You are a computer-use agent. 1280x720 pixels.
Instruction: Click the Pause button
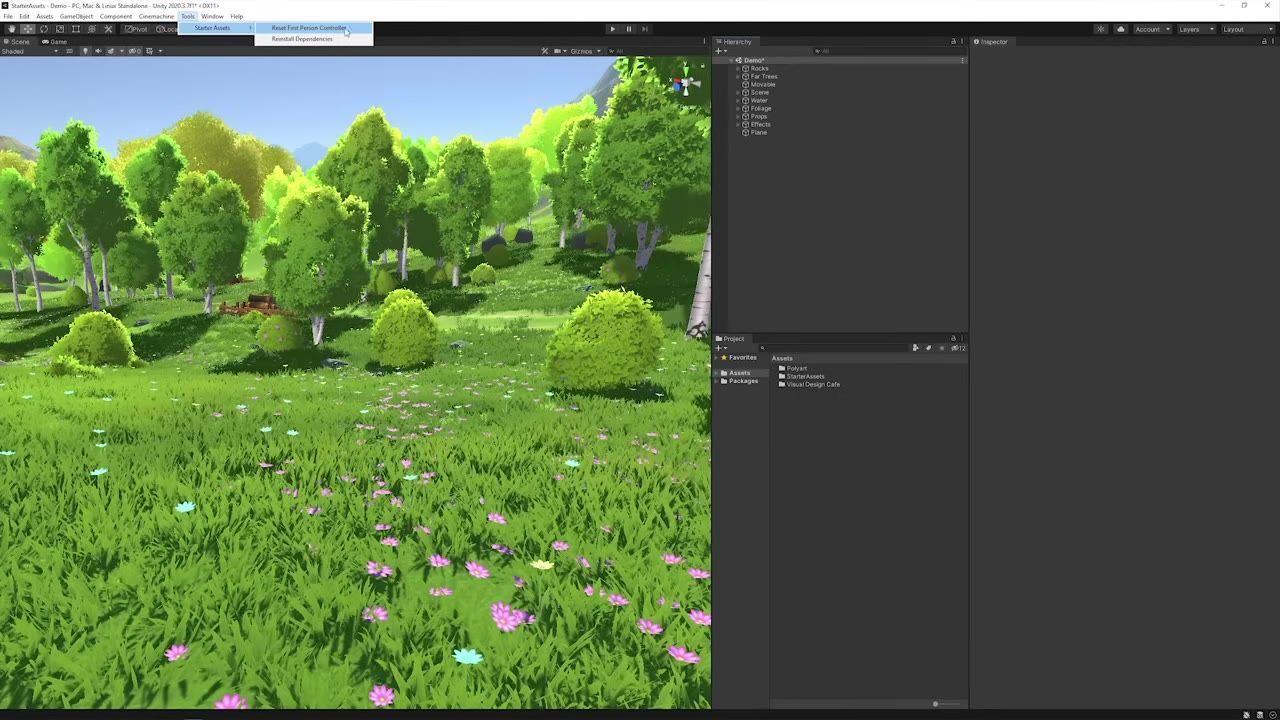click(x=629, y=29)
